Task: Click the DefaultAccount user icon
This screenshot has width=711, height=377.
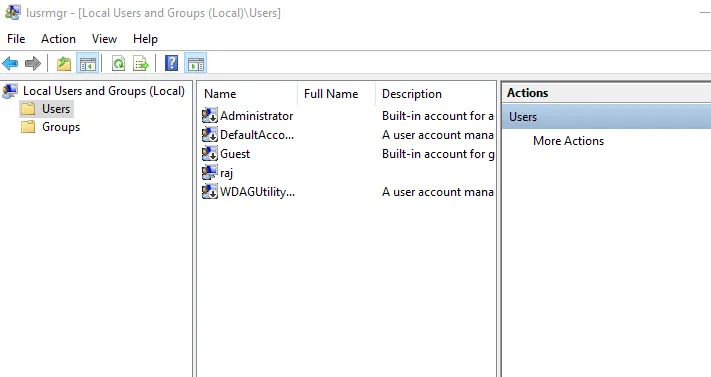Action: pyautogui.click(x=209, y=135)
